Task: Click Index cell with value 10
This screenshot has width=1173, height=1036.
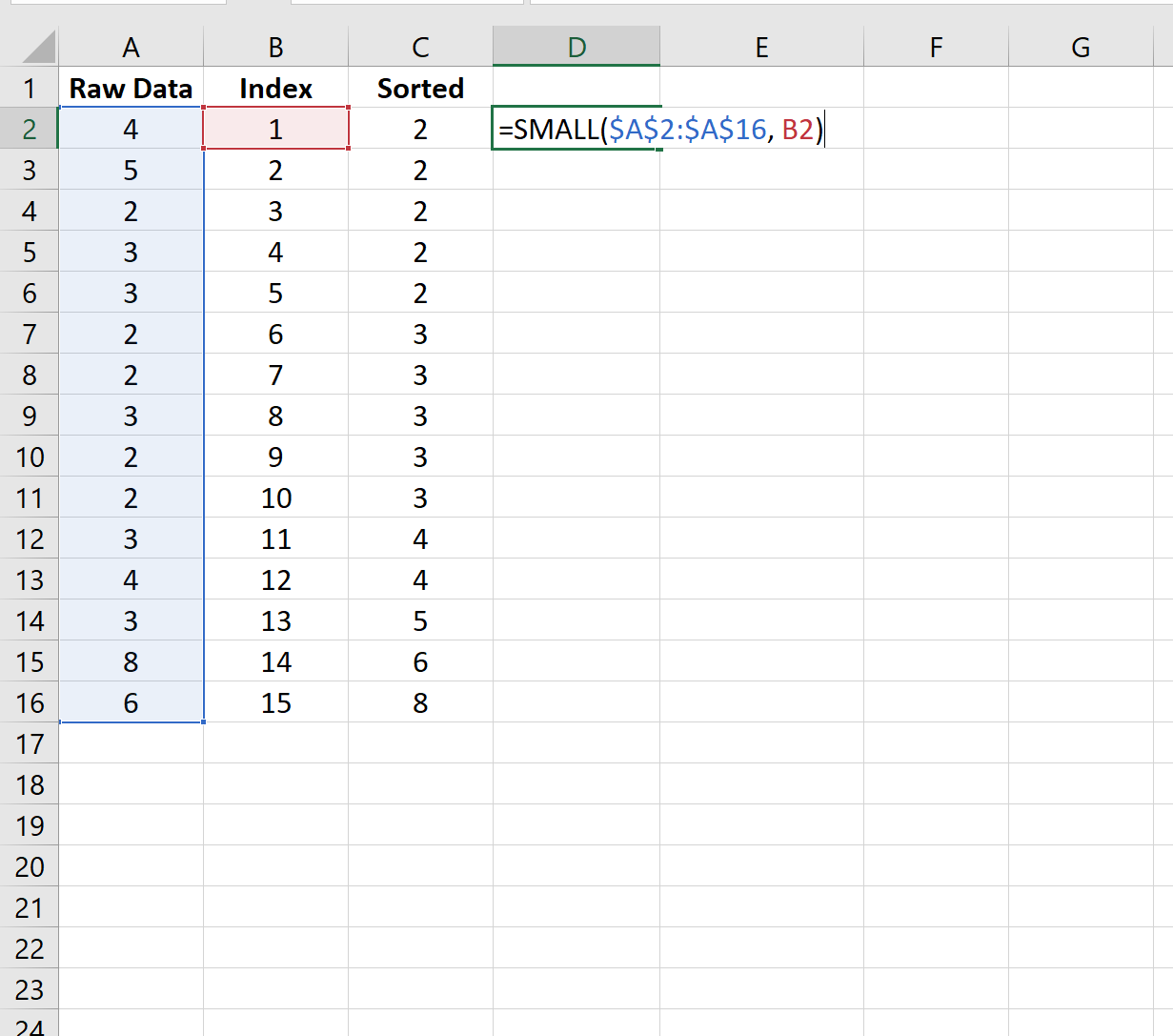Action: tap(275, 498)
